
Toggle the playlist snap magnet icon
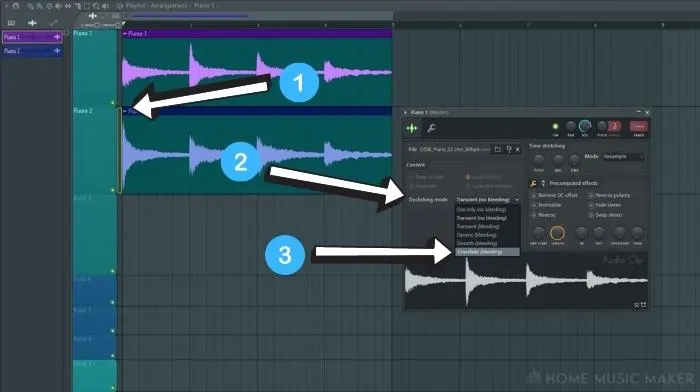coord(17,6)
